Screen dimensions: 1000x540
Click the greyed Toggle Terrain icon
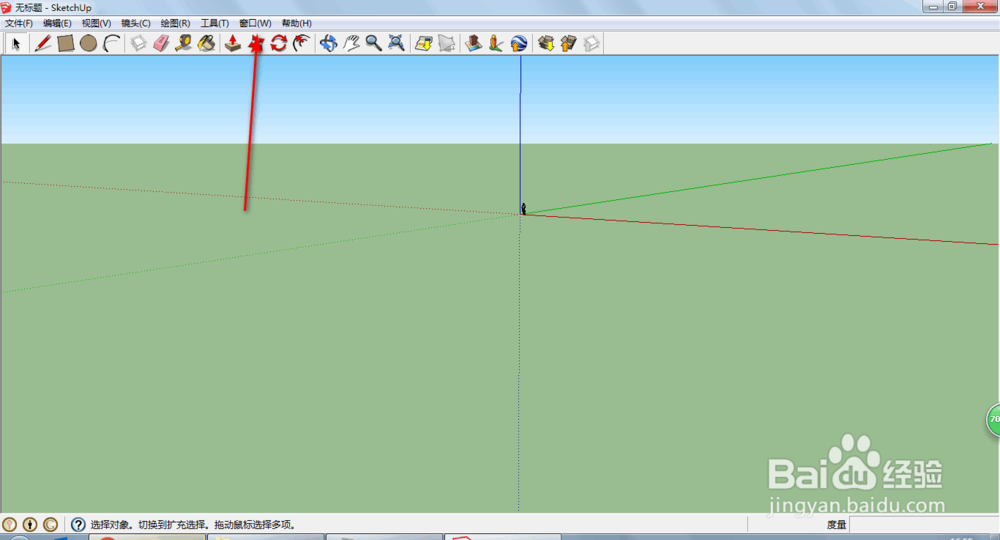[446, 43]
